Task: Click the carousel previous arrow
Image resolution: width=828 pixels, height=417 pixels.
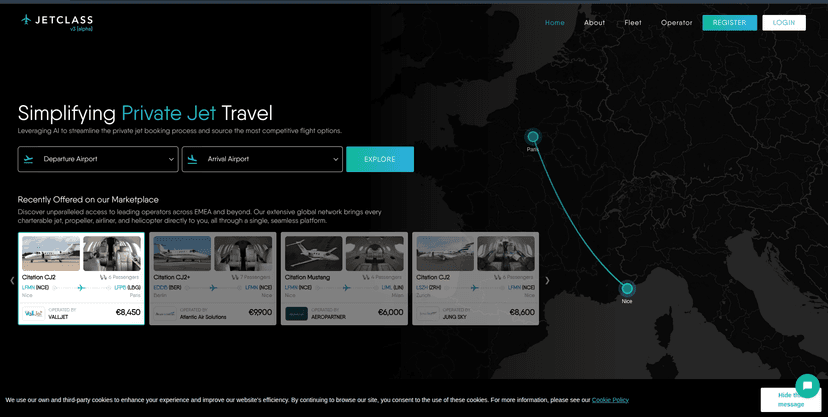Action: pos(12,281)
